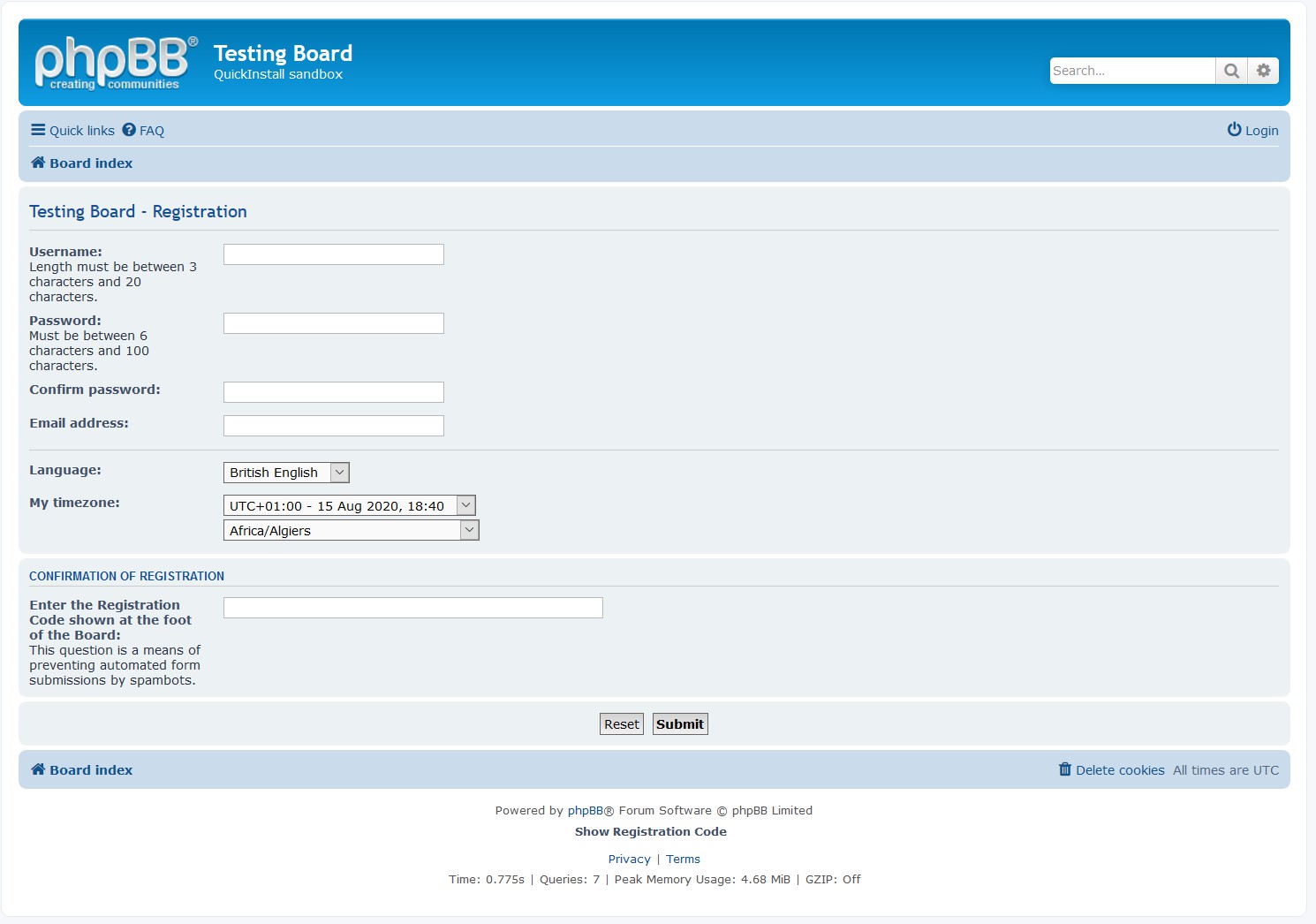Click the Registration Code answer field
The width and height of the screenshot is (1316, 924).
(412, 608)
